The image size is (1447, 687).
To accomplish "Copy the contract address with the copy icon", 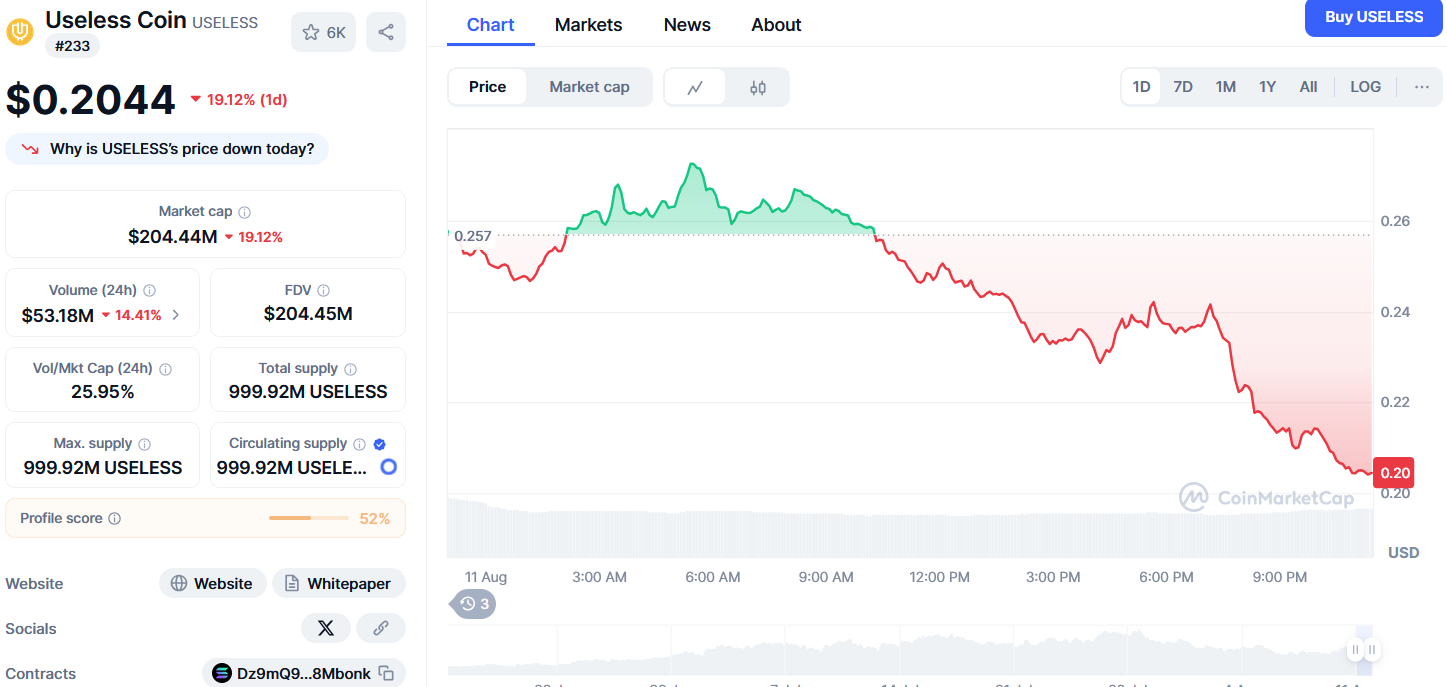I will pos(387,674).
